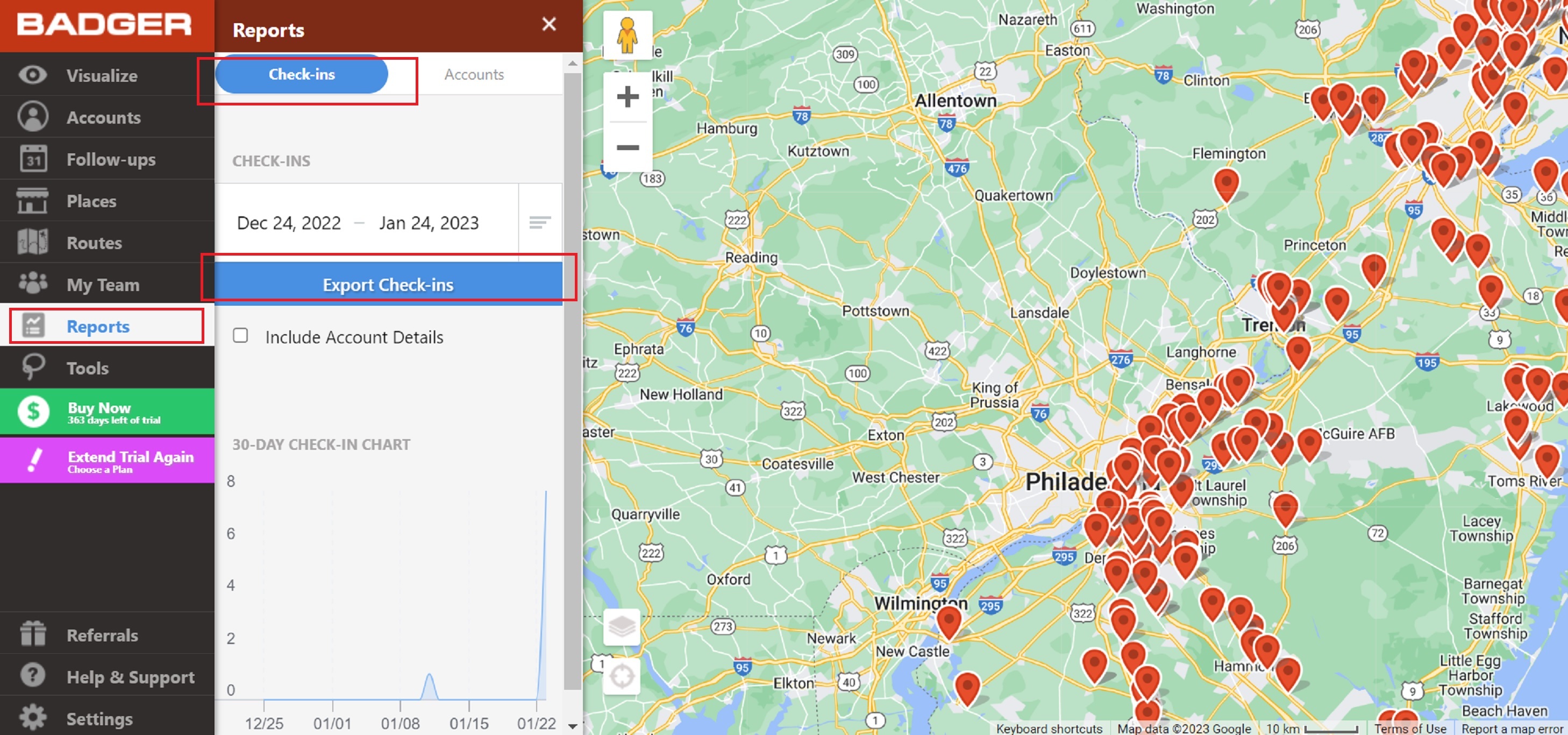Click the start date Dec 24, 2022
The width and height of the screenshot is (1568, 735).
(289, 223)
